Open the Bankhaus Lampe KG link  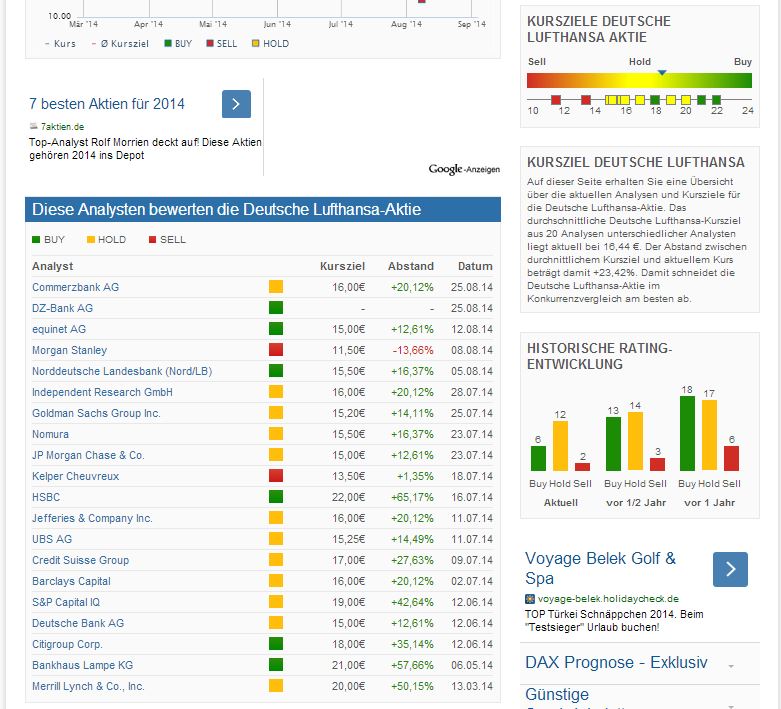[82, 665]
